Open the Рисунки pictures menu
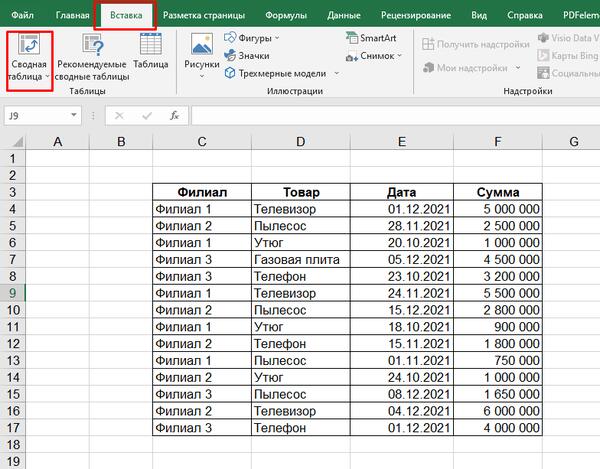The width and height of the screenshot is (600, 469). tap(202, 56)
